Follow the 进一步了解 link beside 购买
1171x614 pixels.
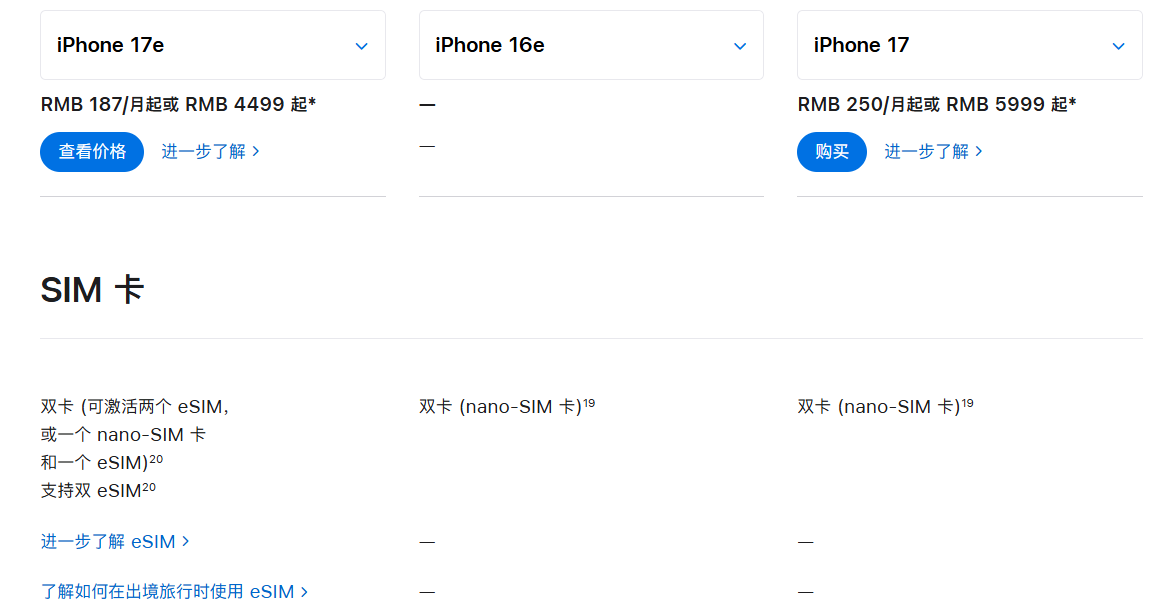coord(933,151)
